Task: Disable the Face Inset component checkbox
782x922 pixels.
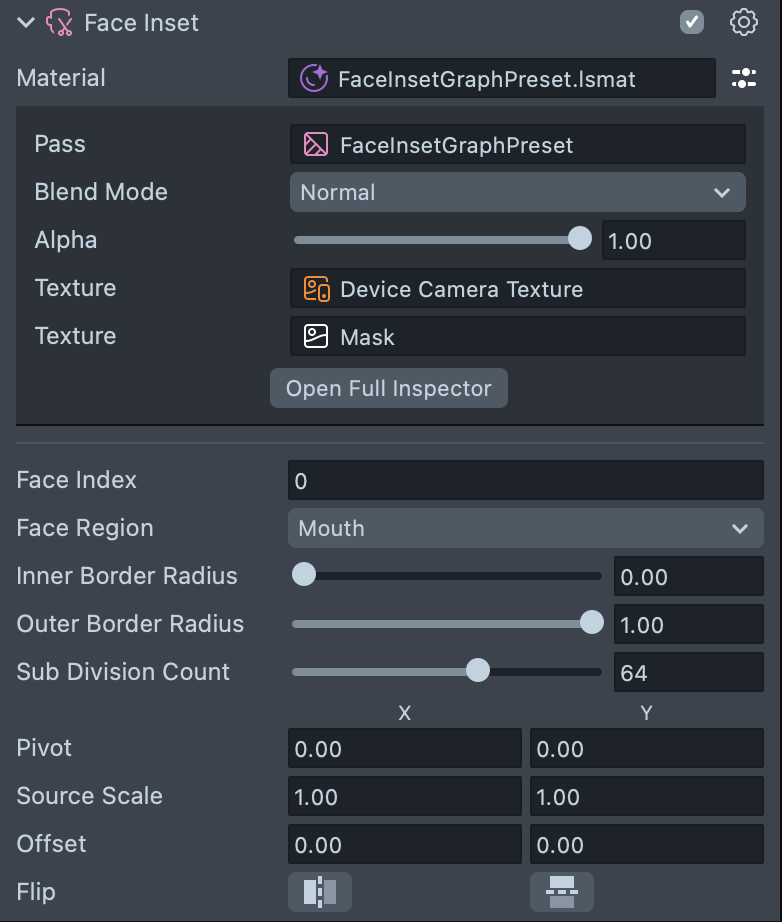Action: [692, 23]
